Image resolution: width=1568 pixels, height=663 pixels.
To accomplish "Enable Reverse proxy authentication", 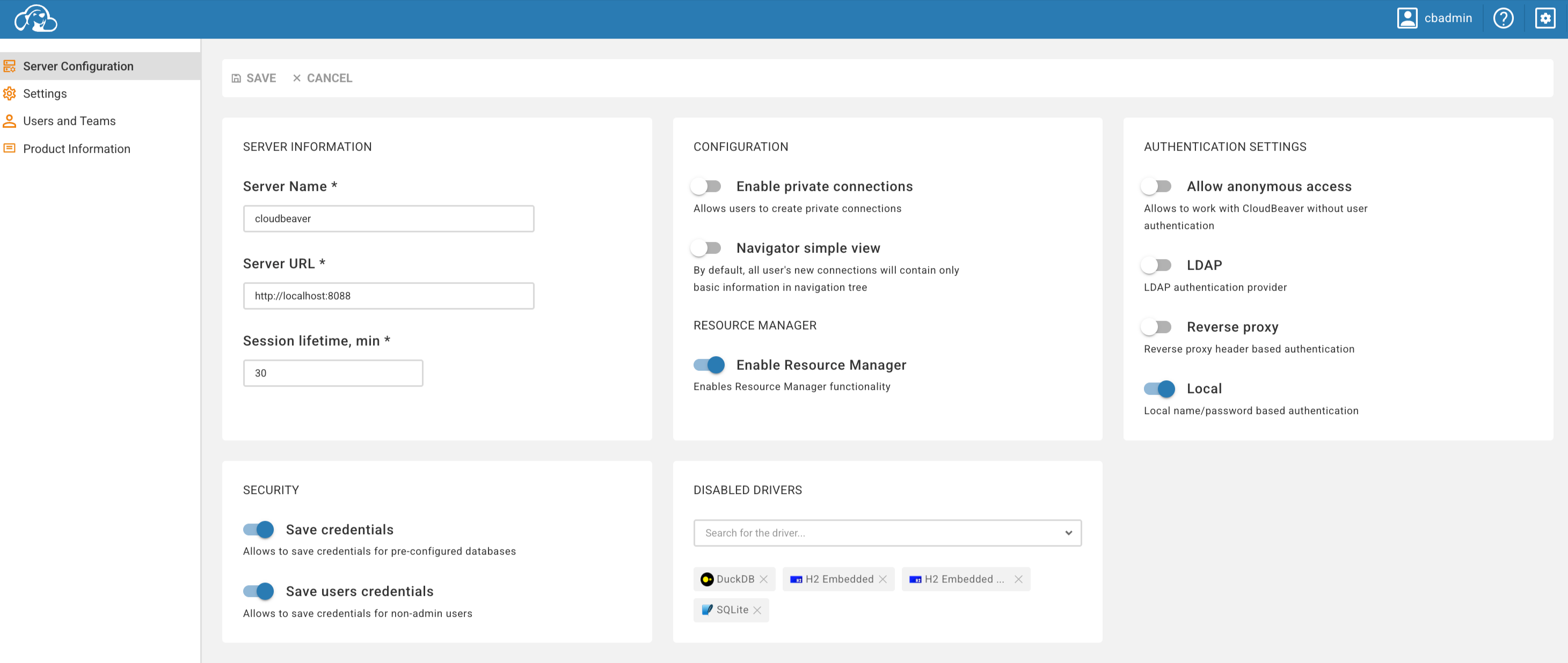I will coord(1156,327).
